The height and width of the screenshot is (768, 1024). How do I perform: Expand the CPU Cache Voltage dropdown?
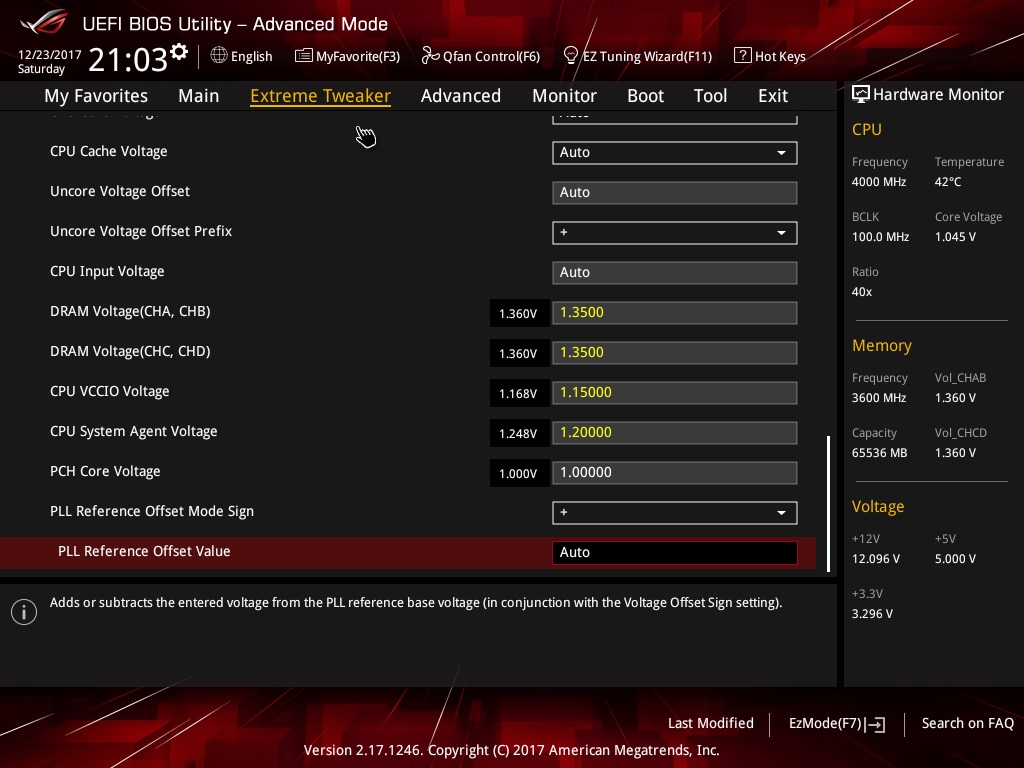click(x=675, y=153)
